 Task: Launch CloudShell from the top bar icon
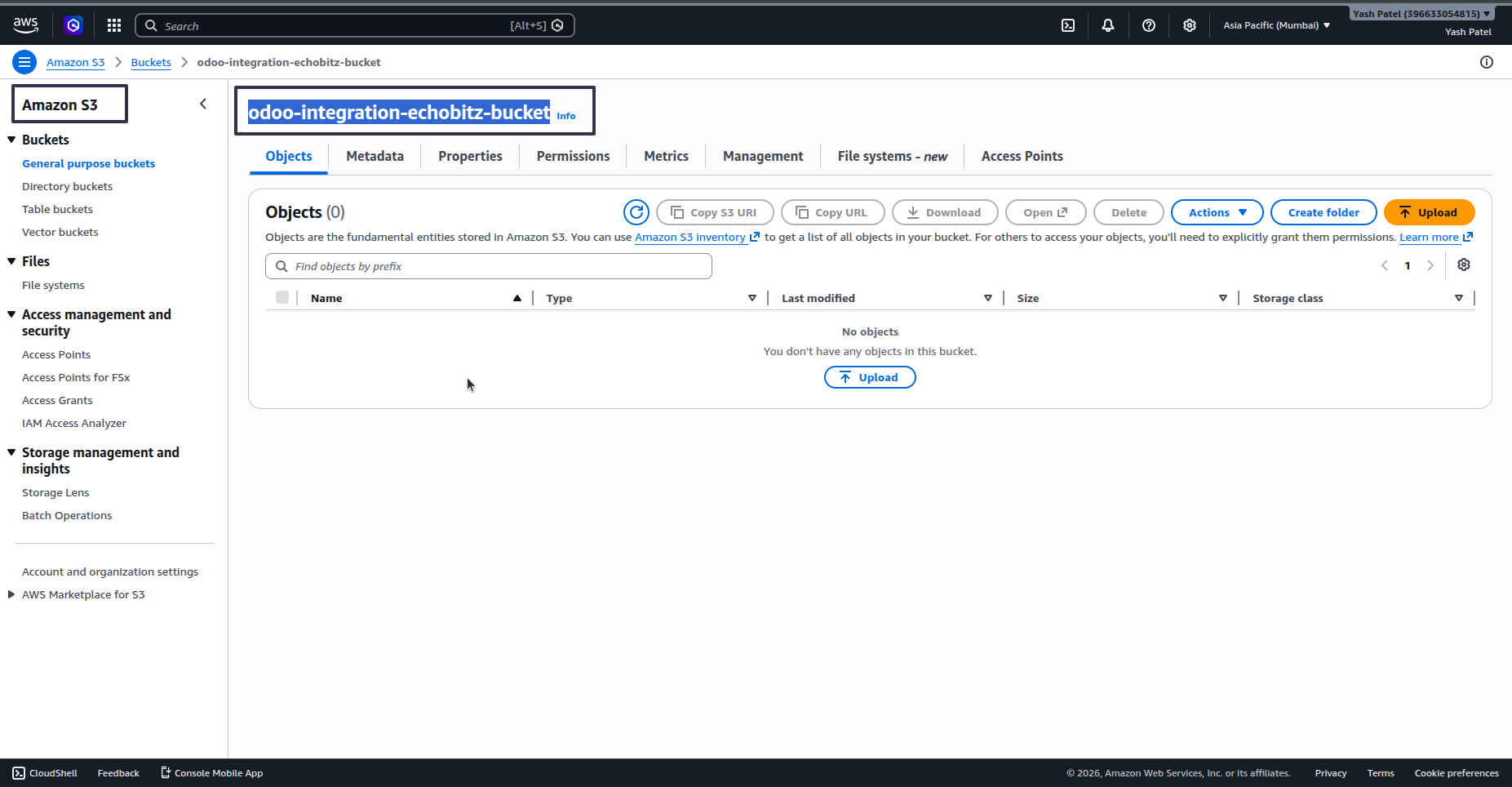click(1068, 25)
